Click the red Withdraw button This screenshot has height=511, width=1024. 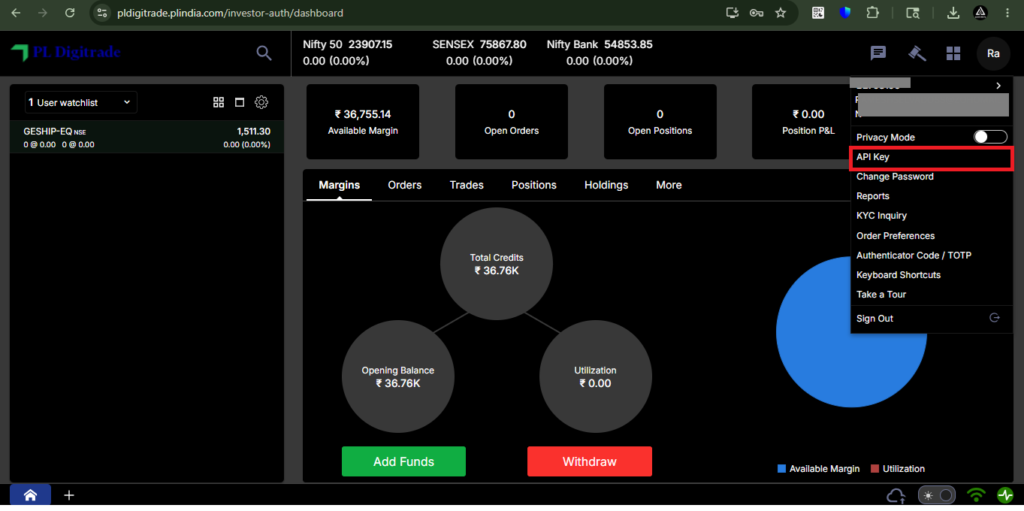point(589,461)
